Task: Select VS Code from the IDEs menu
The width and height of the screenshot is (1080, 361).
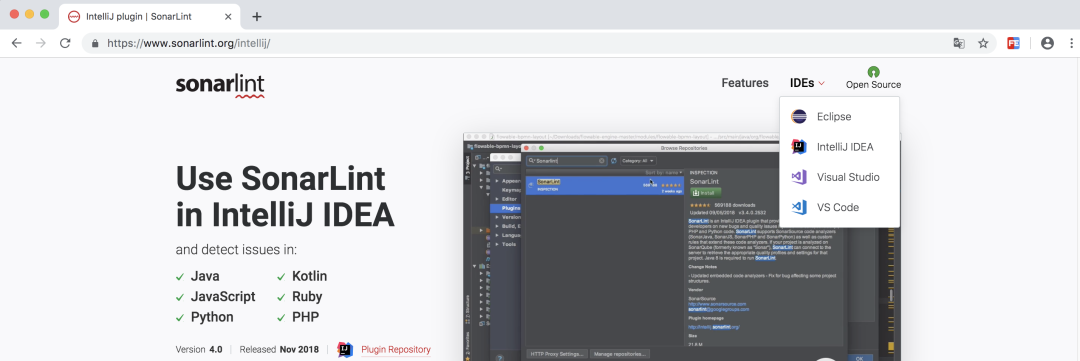Action: pyautogui.click(x=839, y=207)
